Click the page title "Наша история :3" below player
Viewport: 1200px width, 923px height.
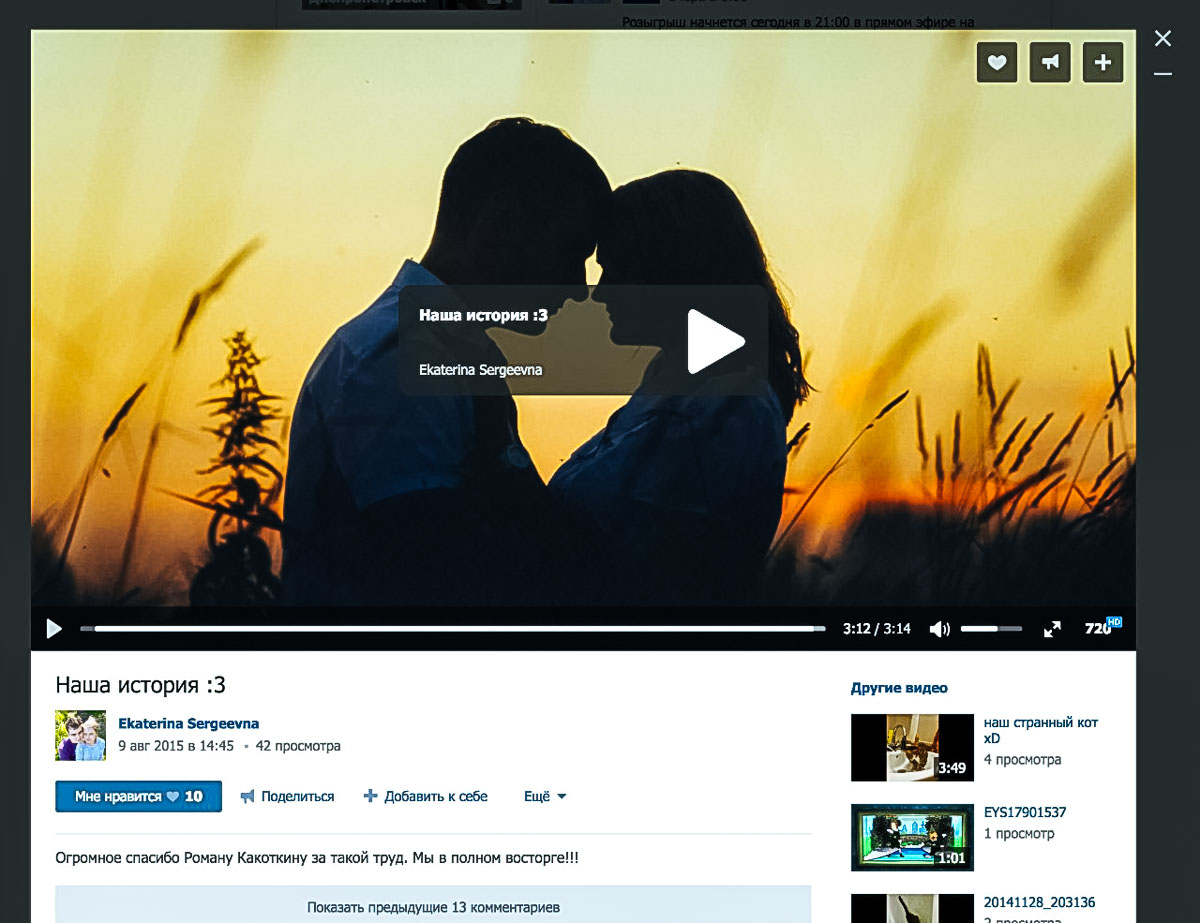140,685
